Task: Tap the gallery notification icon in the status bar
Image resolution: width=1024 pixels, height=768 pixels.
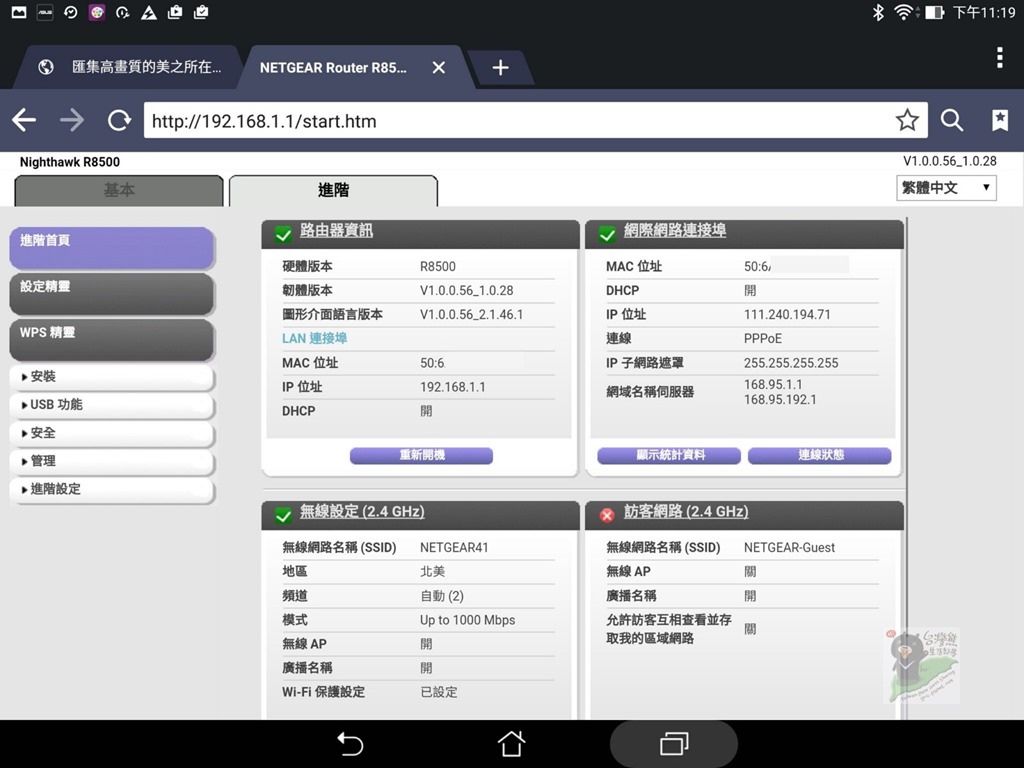Action: click(19, 12)
